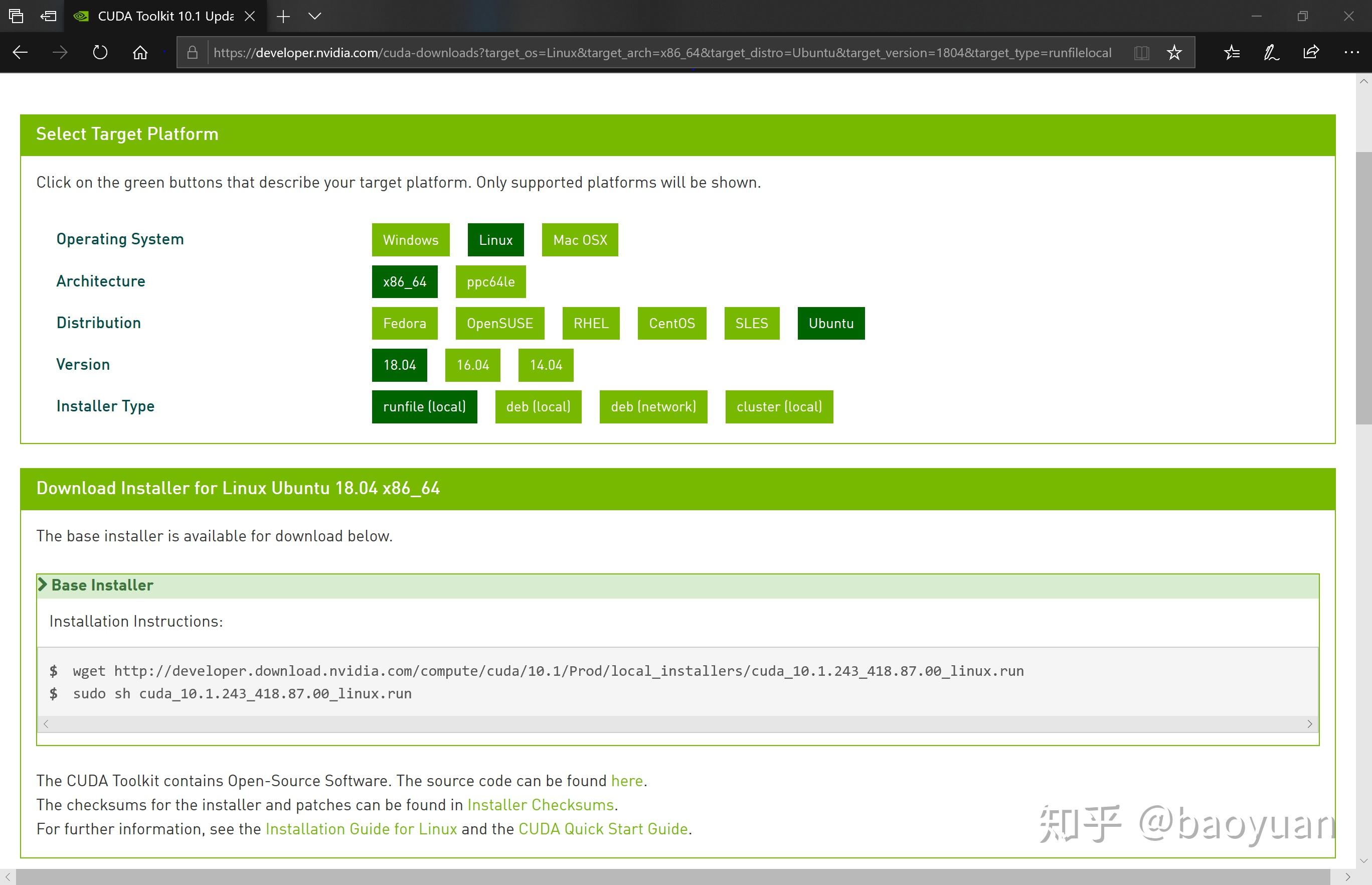Open the Installer Checksums link
1372x885 pixels.
tap(540, 805)
